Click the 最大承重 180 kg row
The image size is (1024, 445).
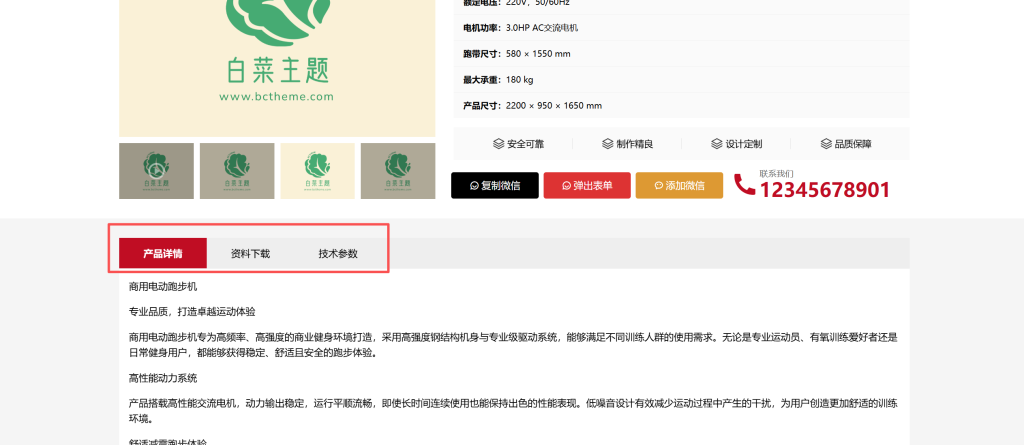pos(681,80)
